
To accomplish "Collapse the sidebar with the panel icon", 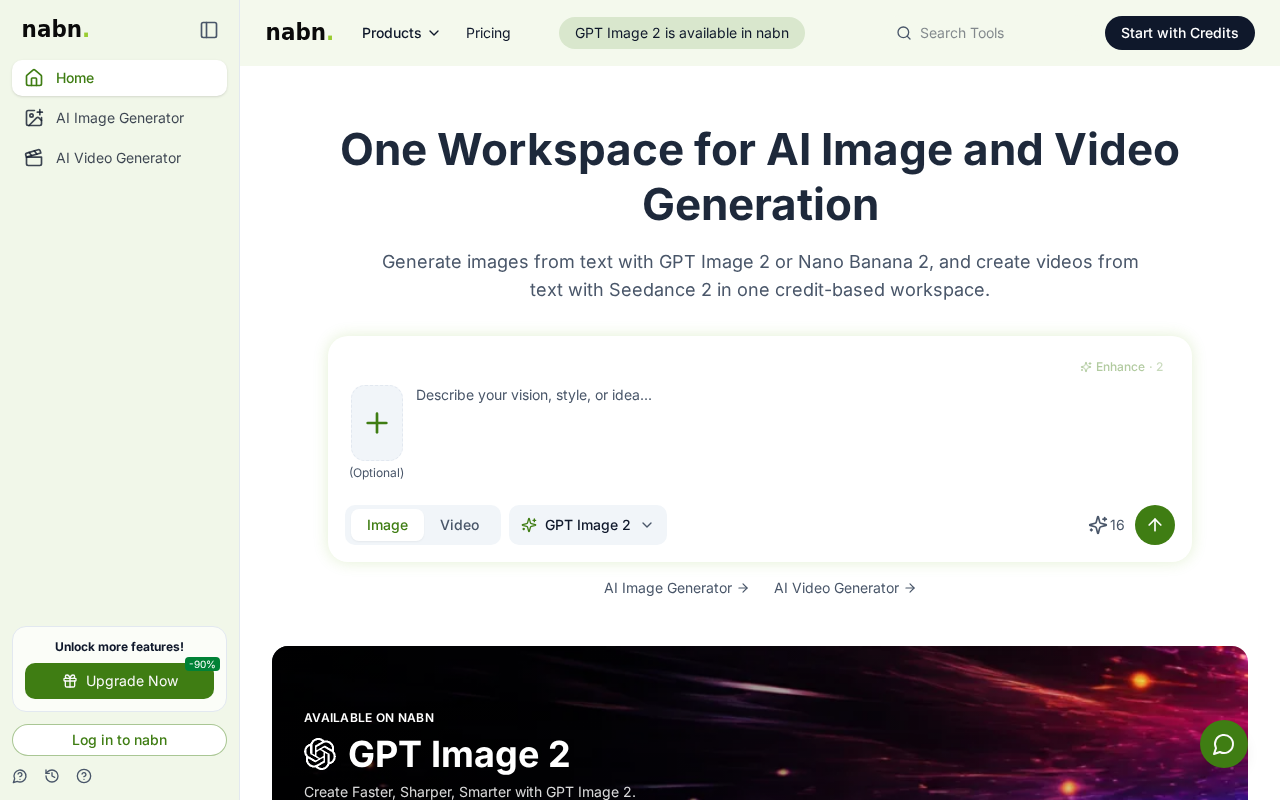I will [x=209, y=30].
